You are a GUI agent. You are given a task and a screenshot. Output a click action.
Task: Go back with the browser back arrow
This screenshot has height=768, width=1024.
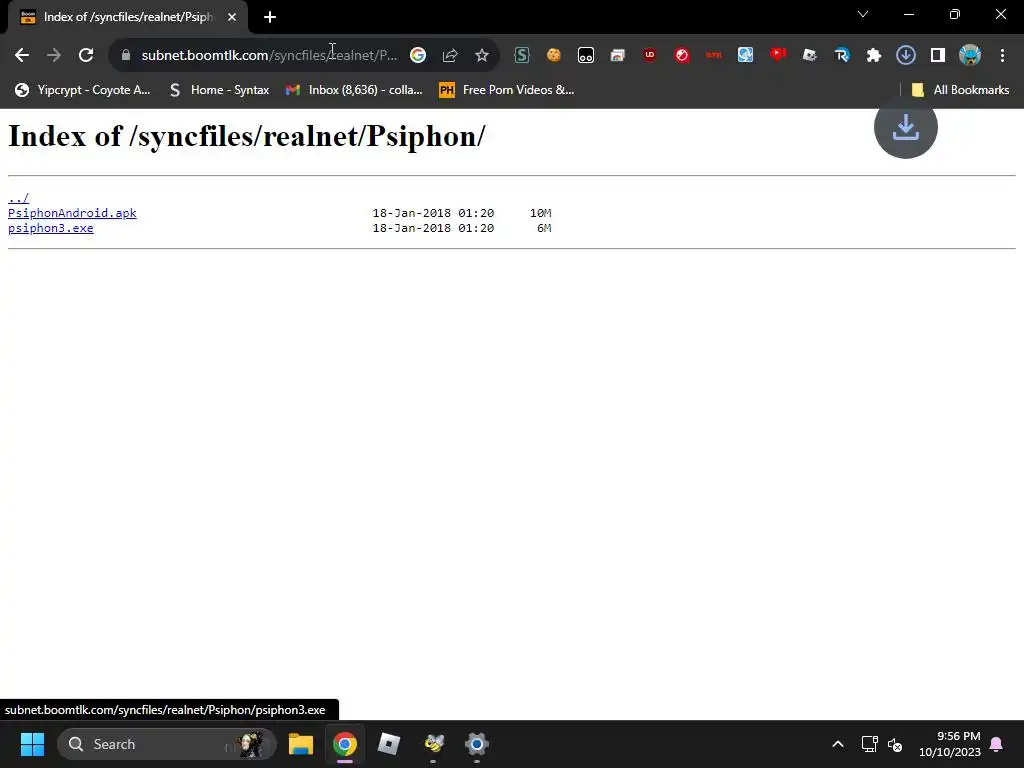[22, 56]
